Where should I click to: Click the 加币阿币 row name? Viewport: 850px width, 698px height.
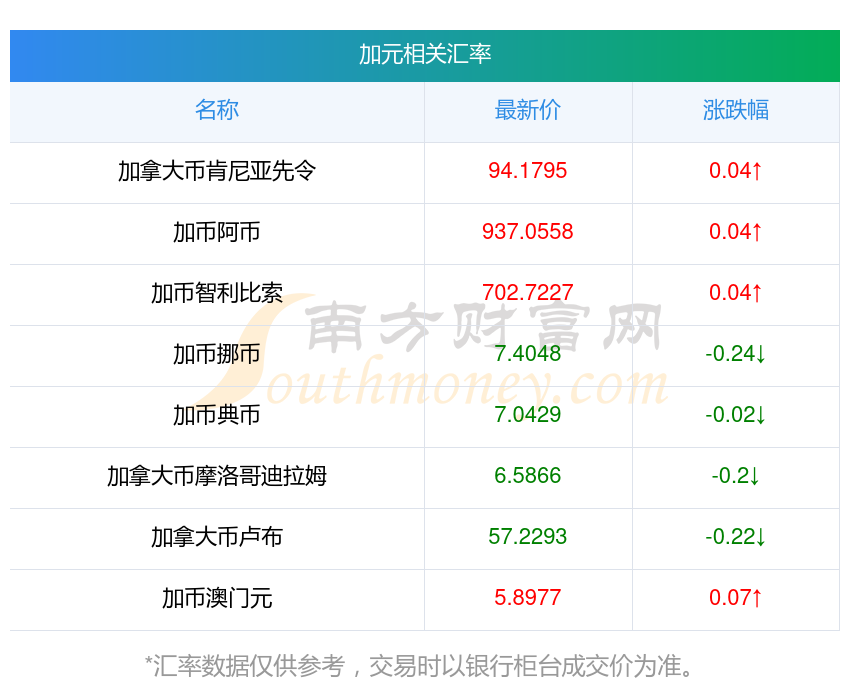217,232
